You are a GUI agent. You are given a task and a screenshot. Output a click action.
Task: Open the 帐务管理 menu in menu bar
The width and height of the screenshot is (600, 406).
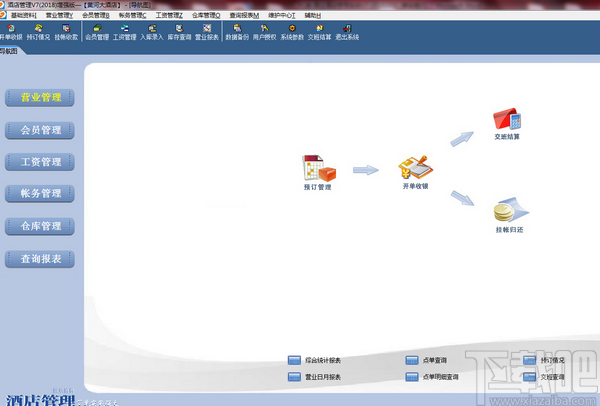pos(132,15)
